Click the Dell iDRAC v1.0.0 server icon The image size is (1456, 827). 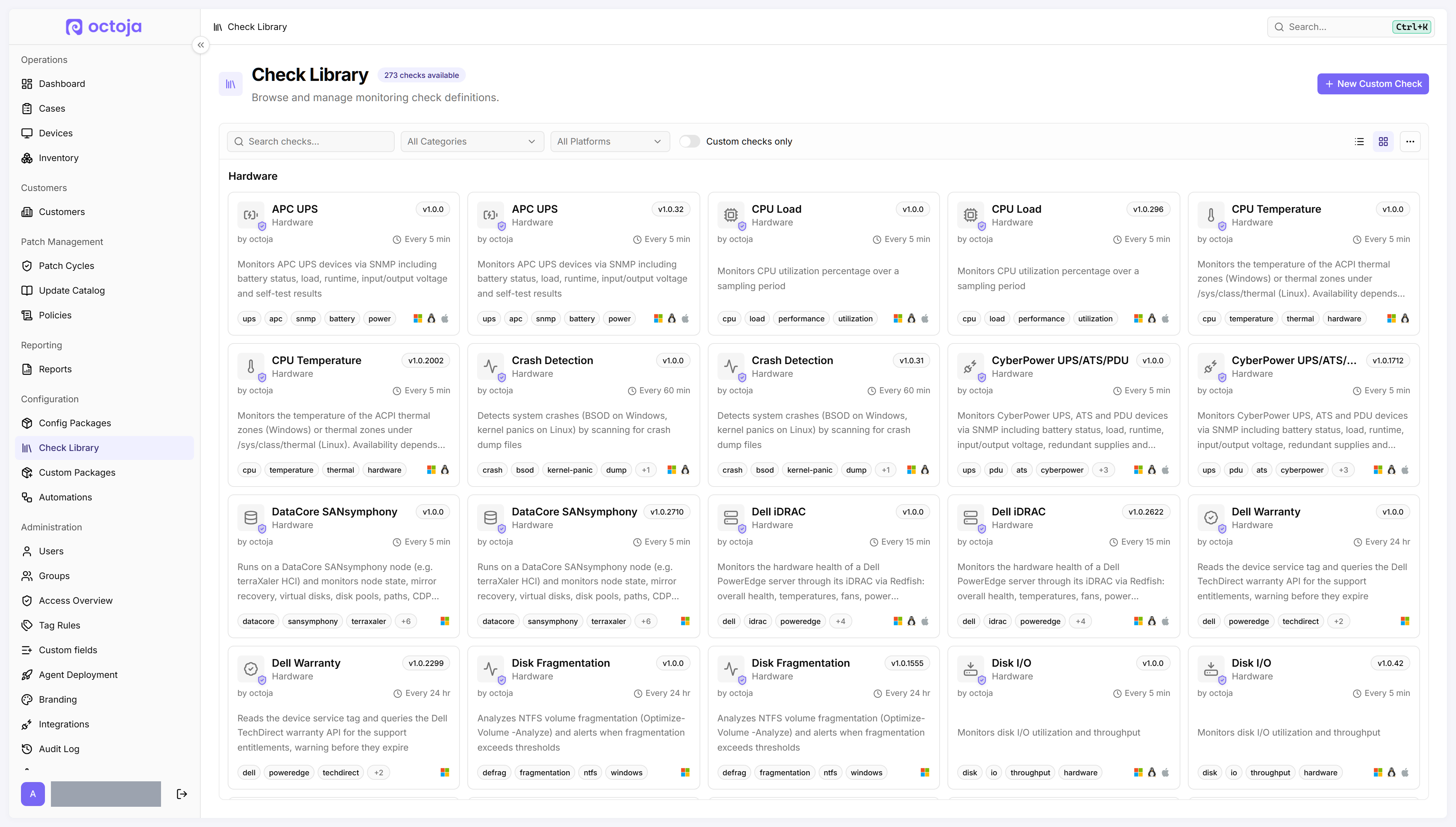pyautogui.click(x=731, y=518)
